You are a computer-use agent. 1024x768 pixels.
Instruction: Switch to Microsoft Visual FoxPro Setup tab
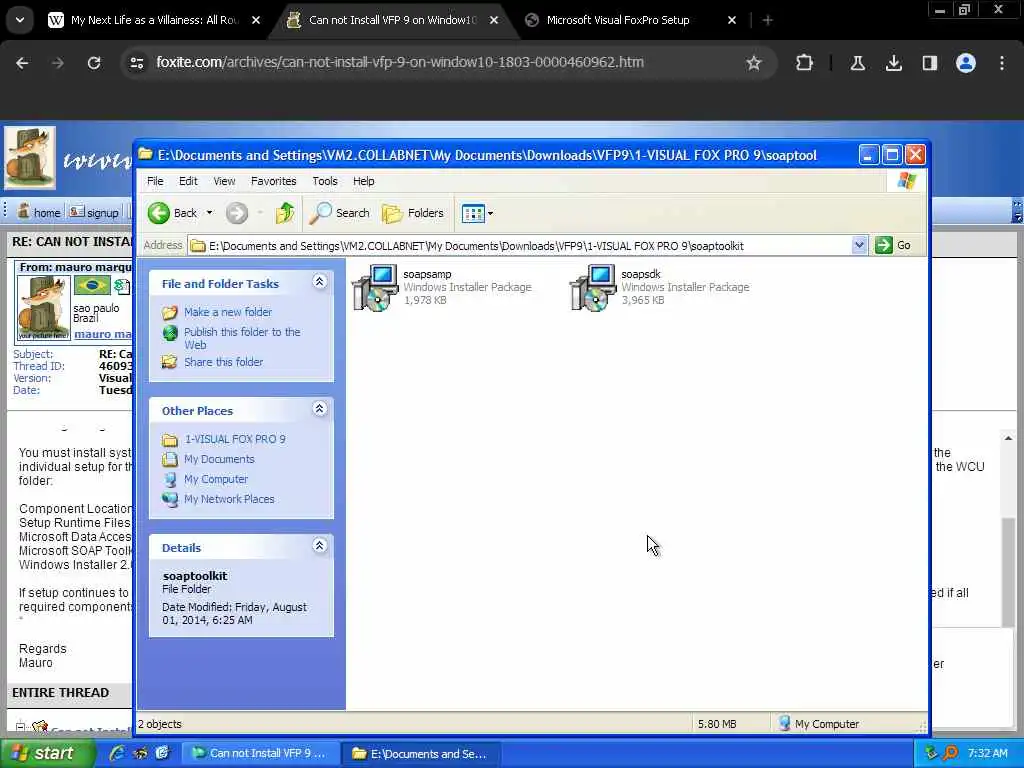coord(632,20)
